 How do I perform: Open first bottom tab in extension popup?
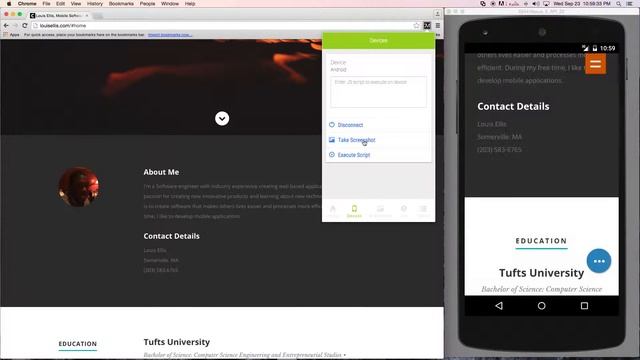(x=333, y=211)
